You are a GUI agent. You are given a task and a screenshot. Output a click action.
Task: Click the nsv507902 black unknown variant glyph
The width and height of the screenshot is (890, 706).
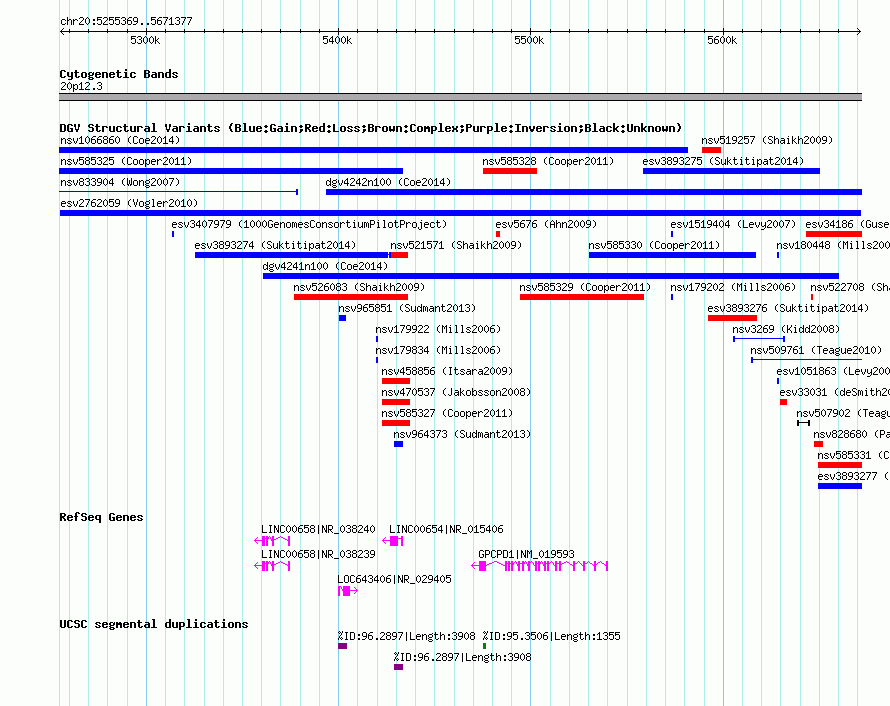803,423
